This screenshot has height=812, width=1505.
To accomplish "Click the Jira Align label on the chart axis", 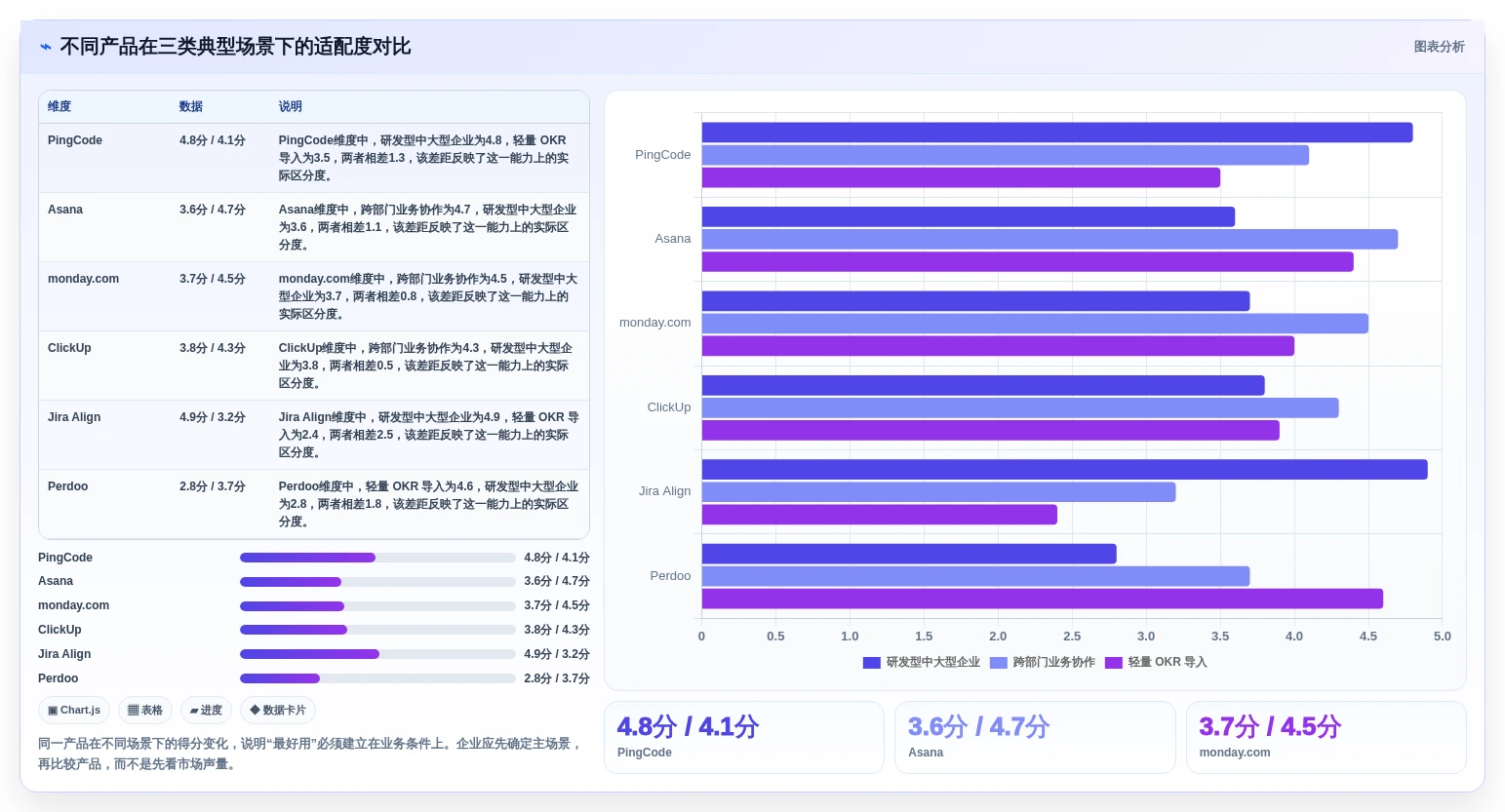I will click(x=664, y=491).
